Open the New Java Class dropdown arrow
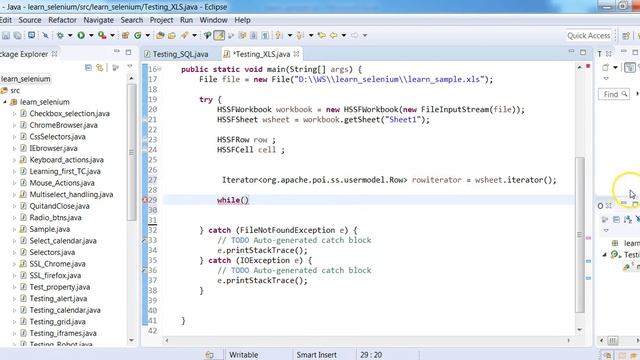The width and height of the screenshot is (640, 360). coord(148,36)
